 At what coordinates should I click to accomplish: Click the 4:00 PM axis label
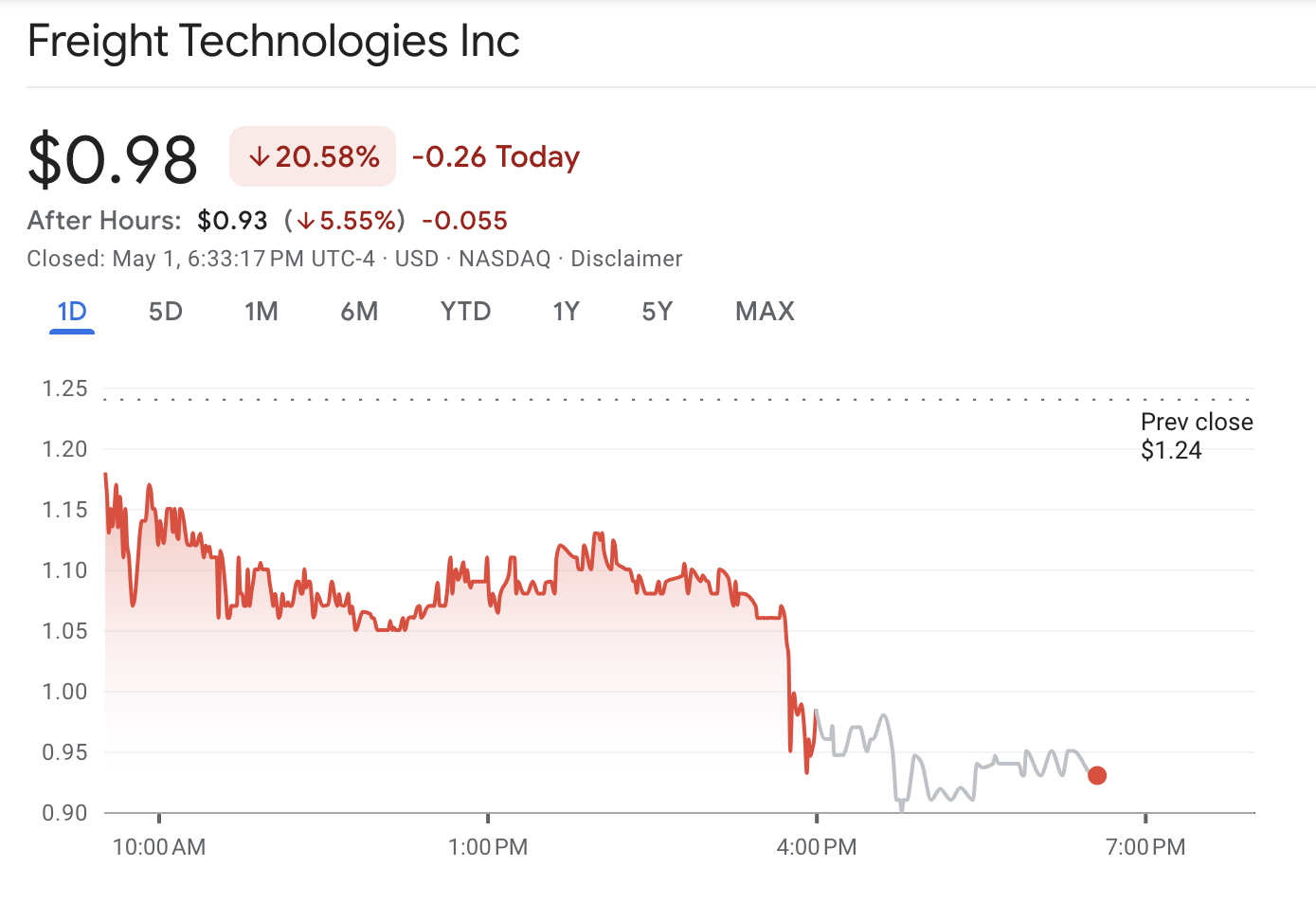point(818,846)
